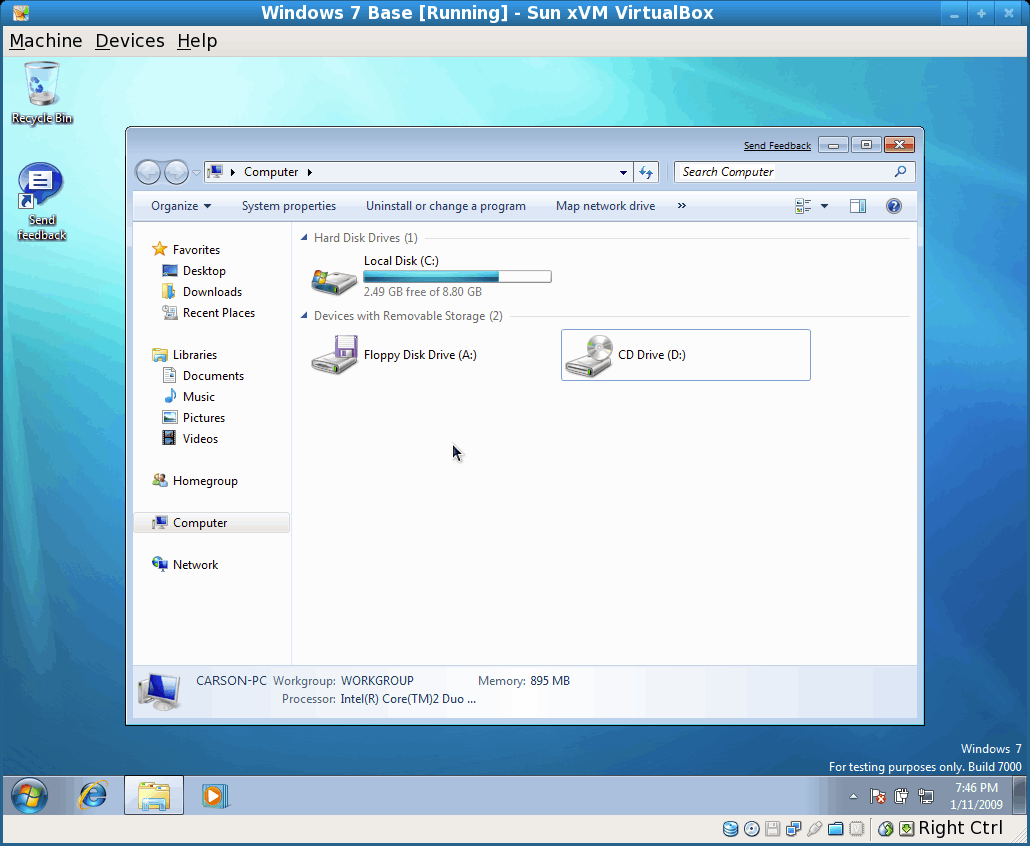The width and height of the screenshot is (1030, 846).
Task: Open the Videos library
Action: coord(200,439)
